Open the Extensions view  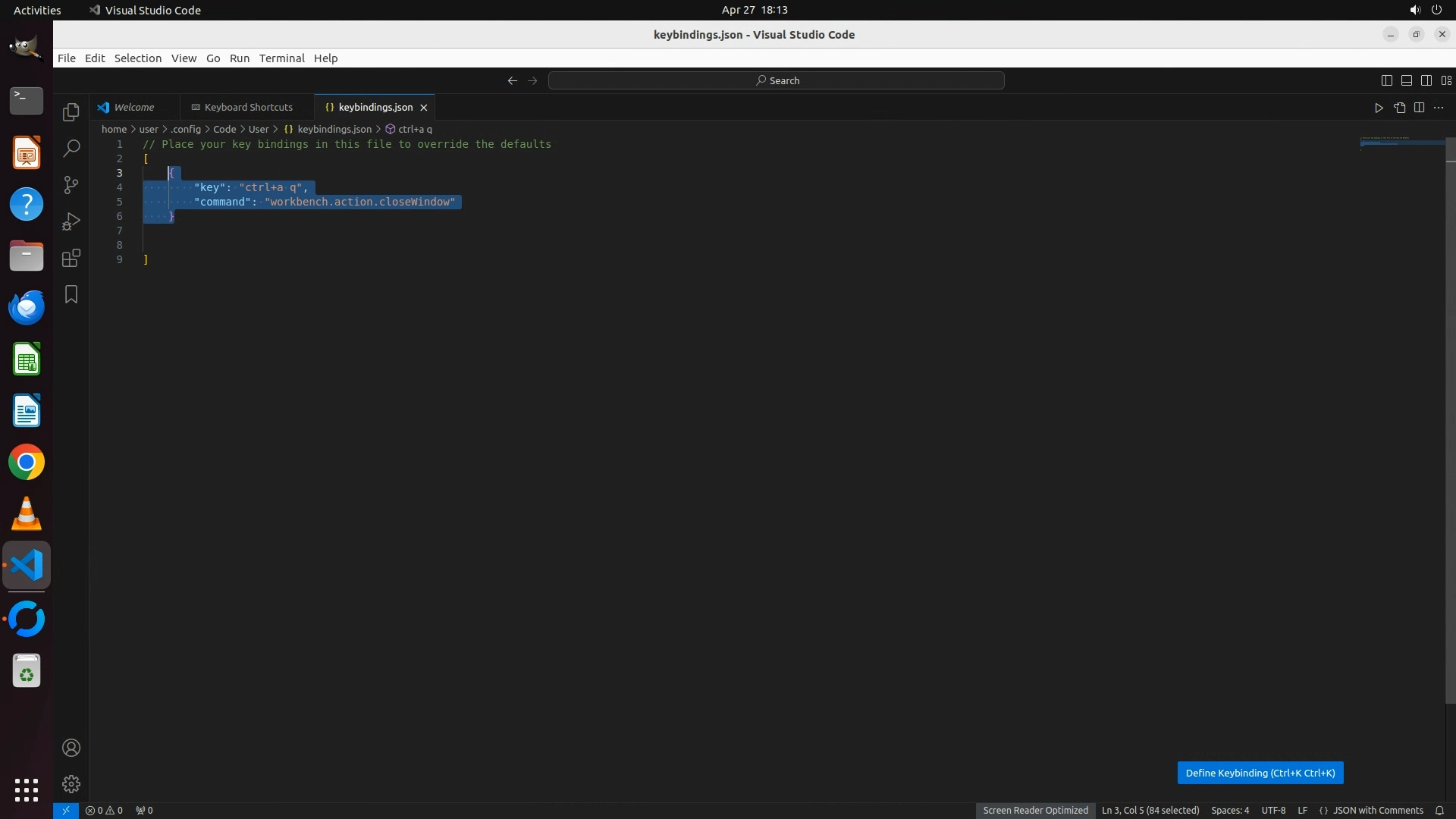pos(71,258)
